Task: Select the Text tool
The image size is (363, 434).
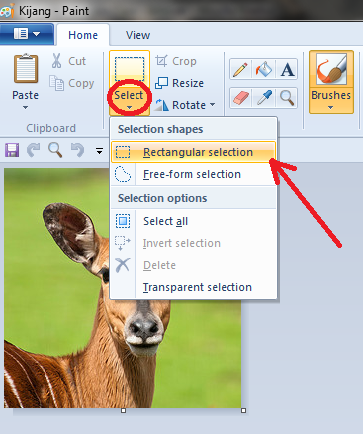Action: pyautogui.click(x=287, y=69)
